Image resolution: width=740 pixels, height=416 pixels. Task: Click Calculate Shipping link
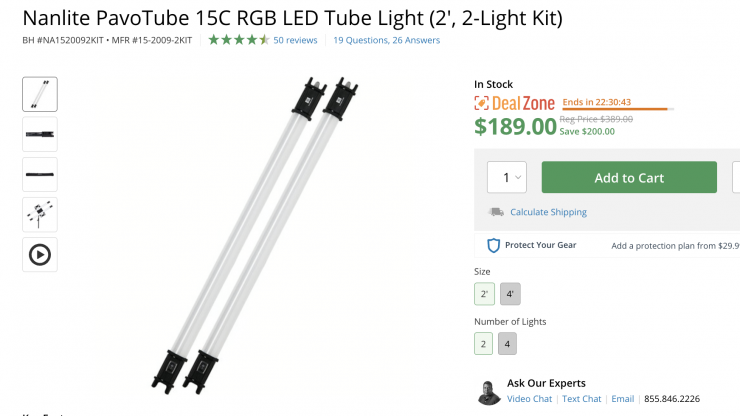[x=548, y=212]
